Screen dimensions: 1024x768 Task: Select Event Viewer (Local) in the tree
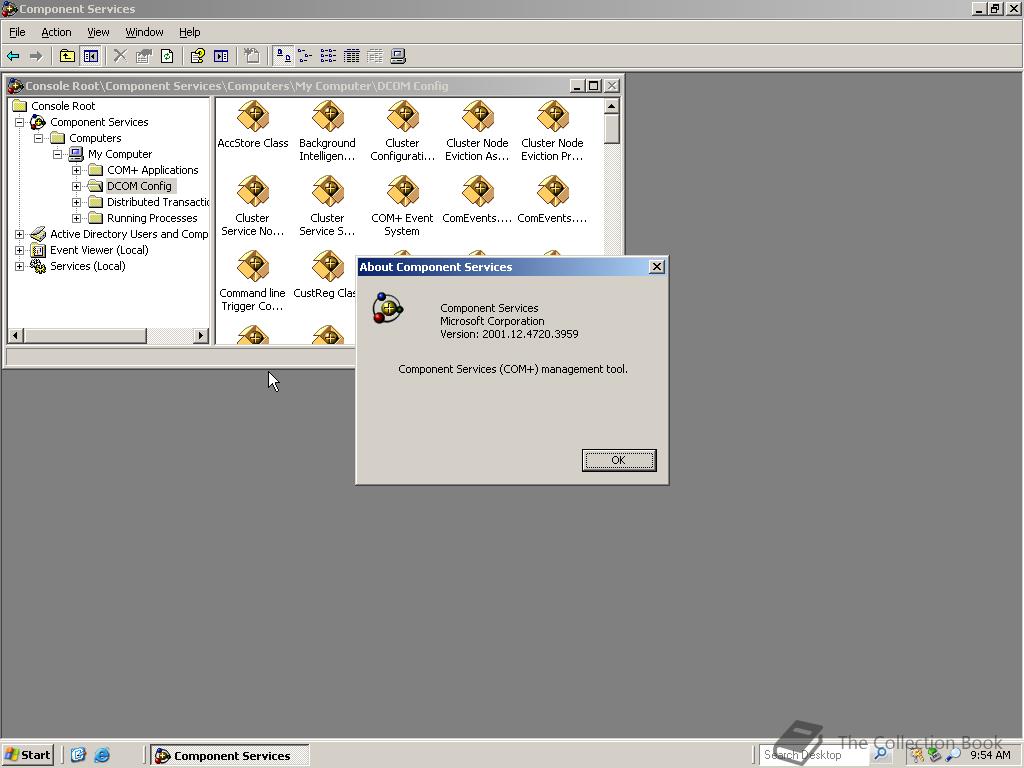click(99, 250)
